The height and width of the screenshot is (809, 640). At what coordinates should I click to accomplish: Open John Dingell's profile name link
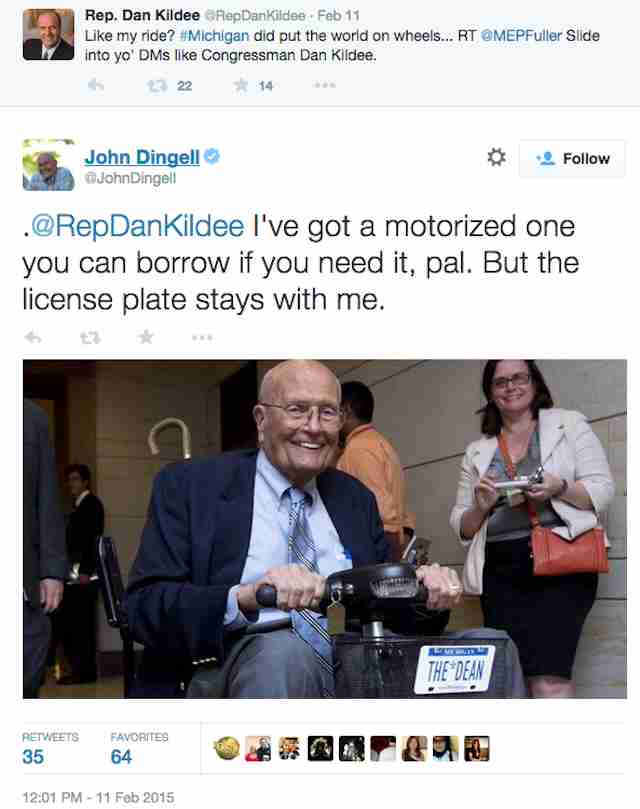[142, 157]
